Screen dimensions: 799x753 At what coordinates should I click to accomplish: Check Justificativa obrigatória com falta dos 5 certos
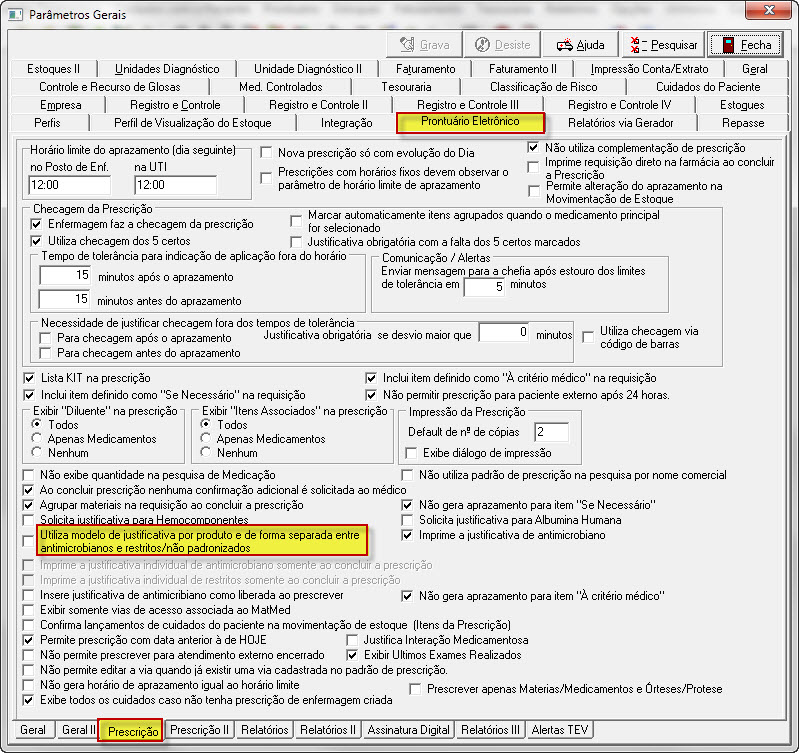coord(296,241)
